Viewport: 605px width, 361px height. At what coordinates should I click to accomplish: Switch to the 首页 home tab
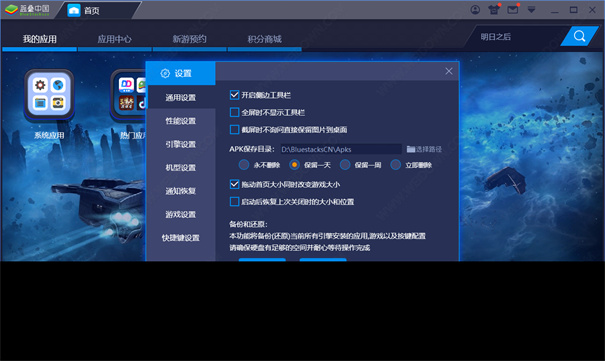(99, 10)
